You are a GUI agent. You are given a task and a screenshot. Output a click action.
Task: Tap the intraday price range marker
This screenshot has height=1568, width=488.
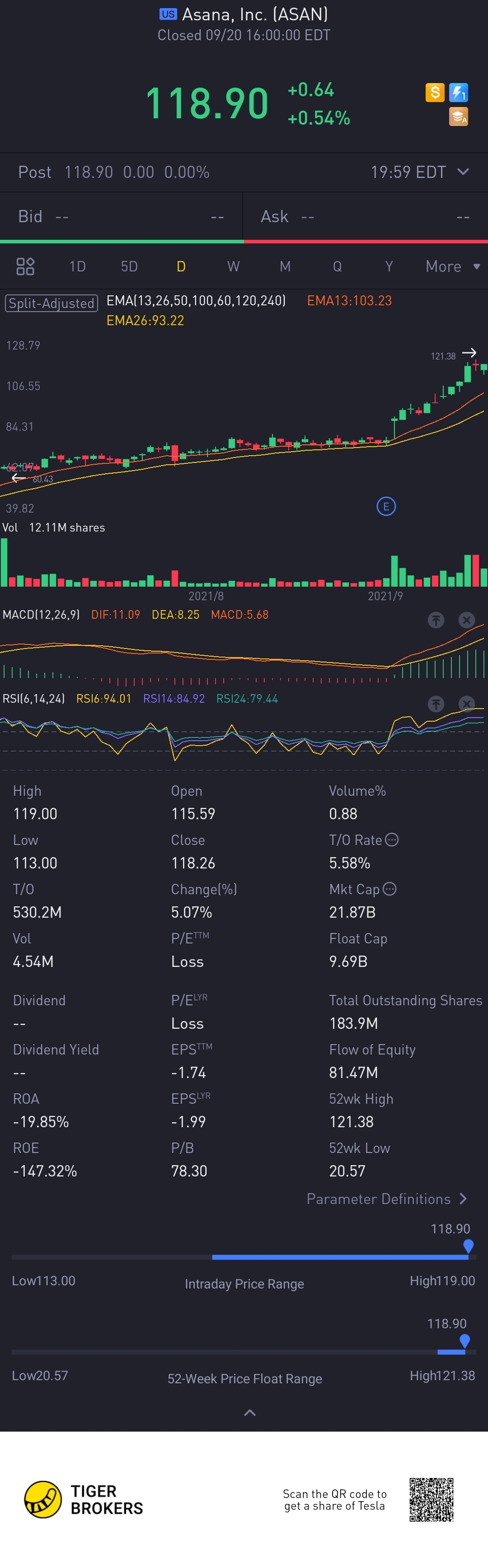coord(468,1246)
